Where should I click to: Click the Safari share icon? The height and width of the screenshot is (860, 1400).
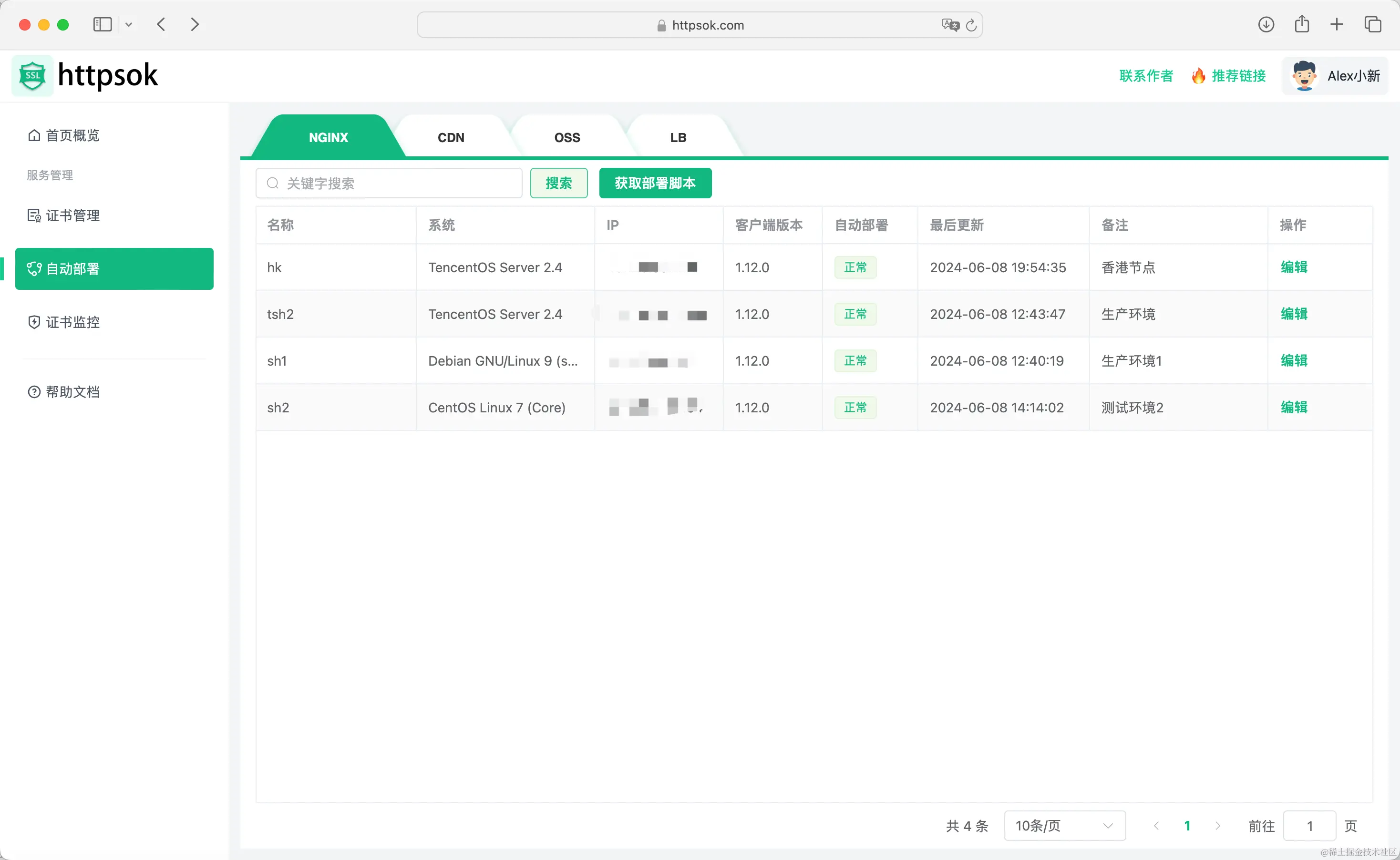1302,24
